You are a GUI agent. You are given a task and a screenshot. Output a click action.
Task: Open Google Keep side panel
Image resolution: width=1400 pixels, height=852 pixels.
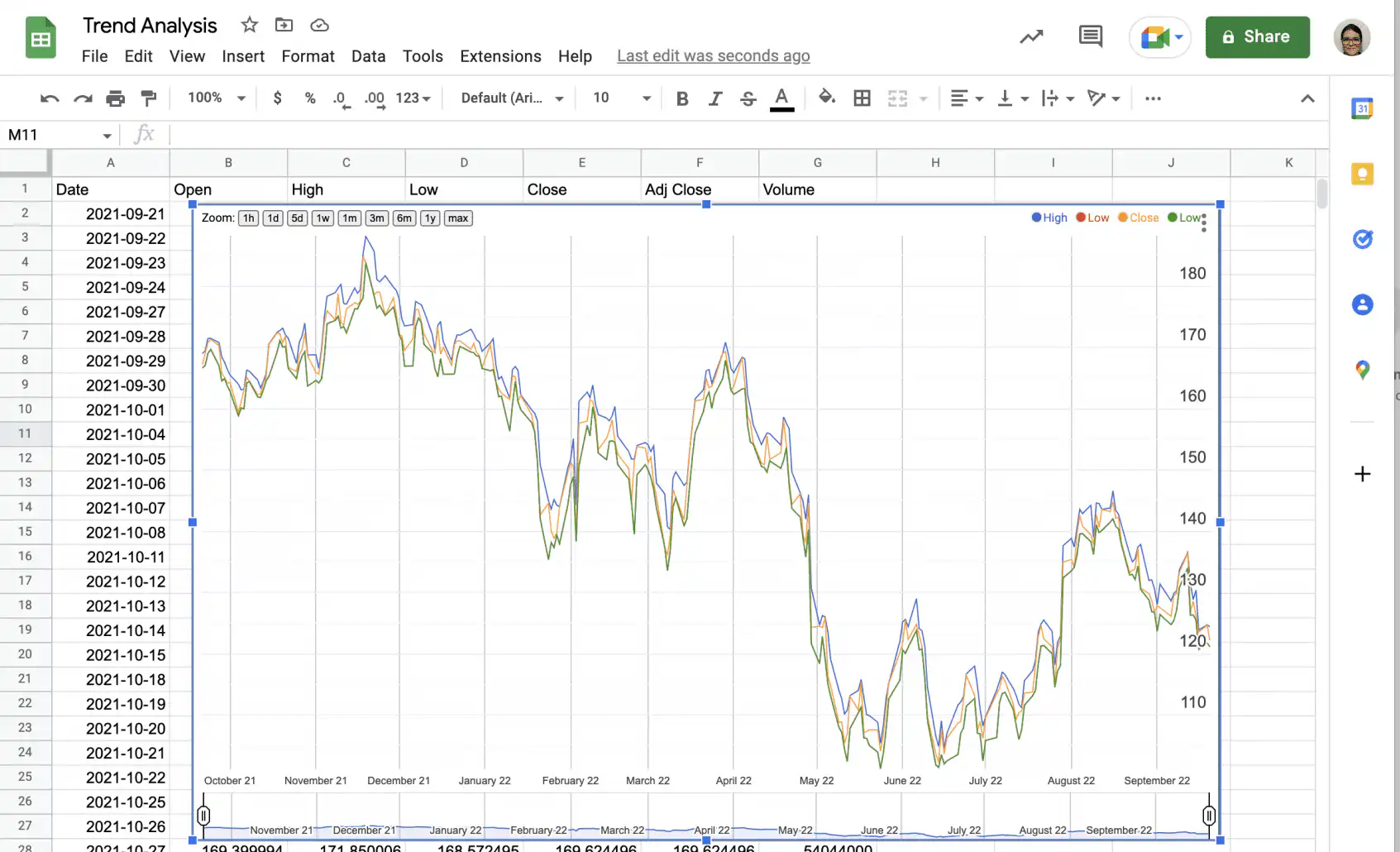click(x=1362, y=174)
